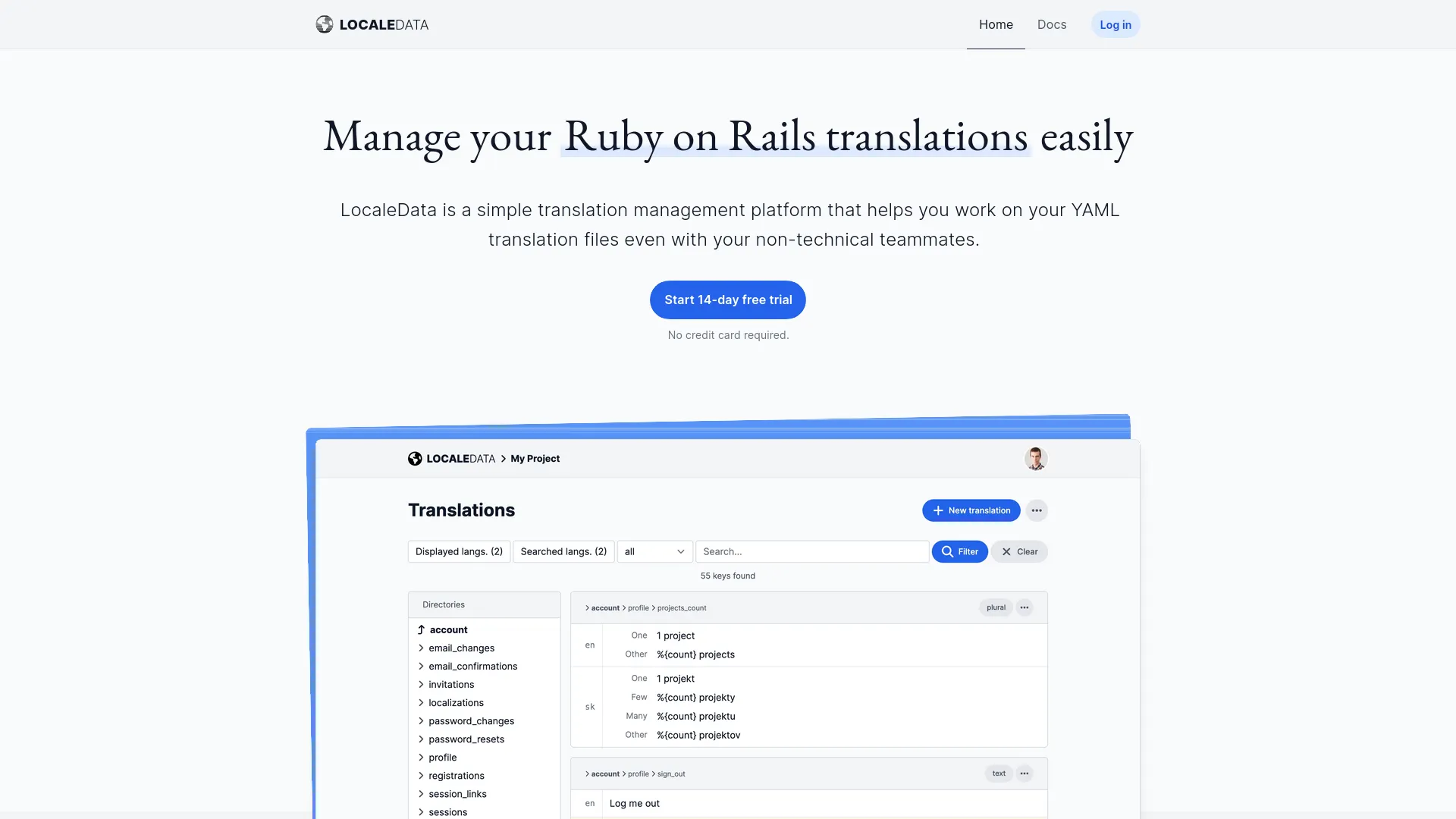Viewport: 1456px width, 819px height.
Task: Click the globe icon in the app preview
Action: tap(415, 459)
